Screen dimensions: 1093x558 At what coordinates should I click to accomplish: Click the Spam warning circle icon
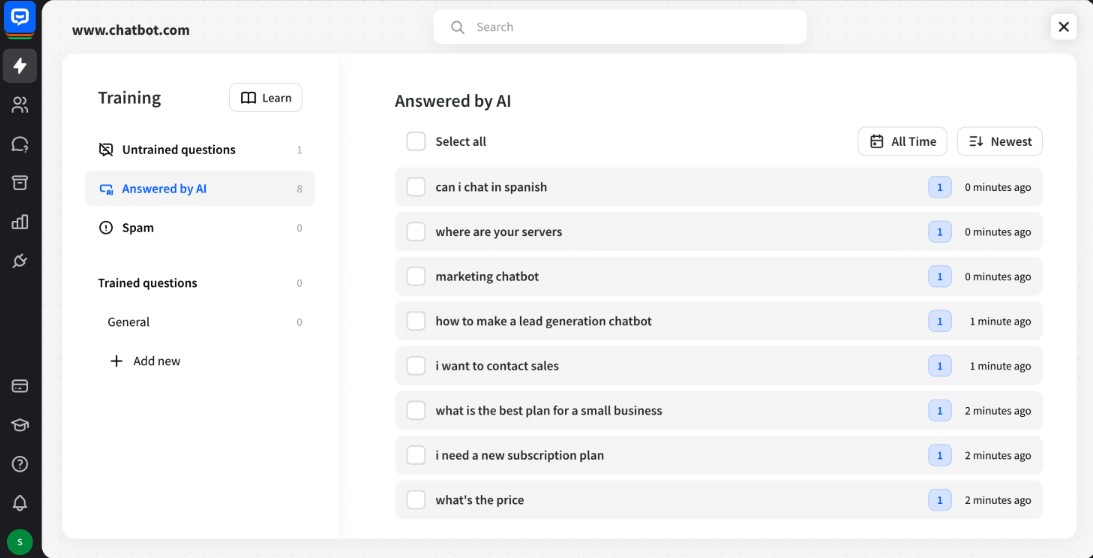tap(106, 227)
